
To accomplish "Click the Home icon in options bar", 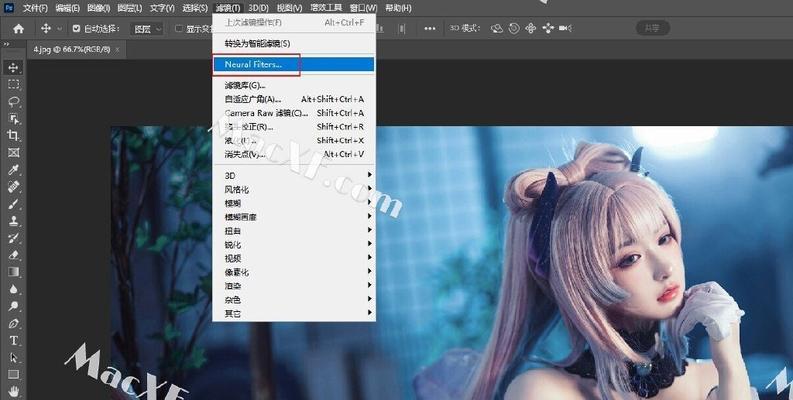I will pyautogui.click(x=19, y=29).
